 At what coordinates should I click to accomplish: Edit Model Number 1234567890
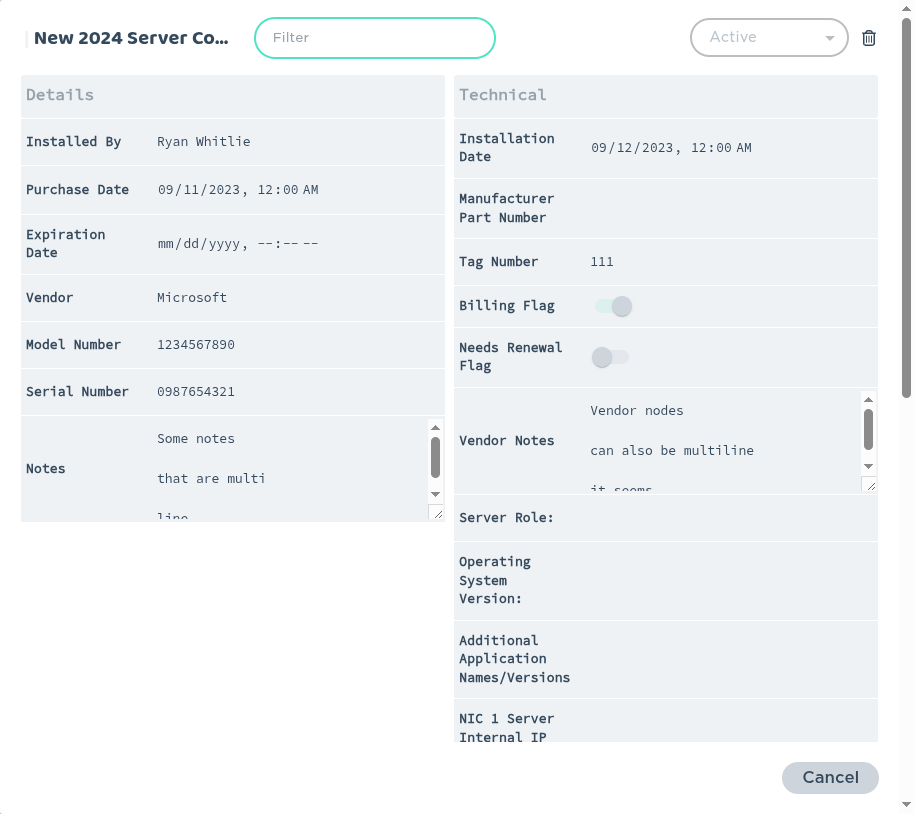298,345
